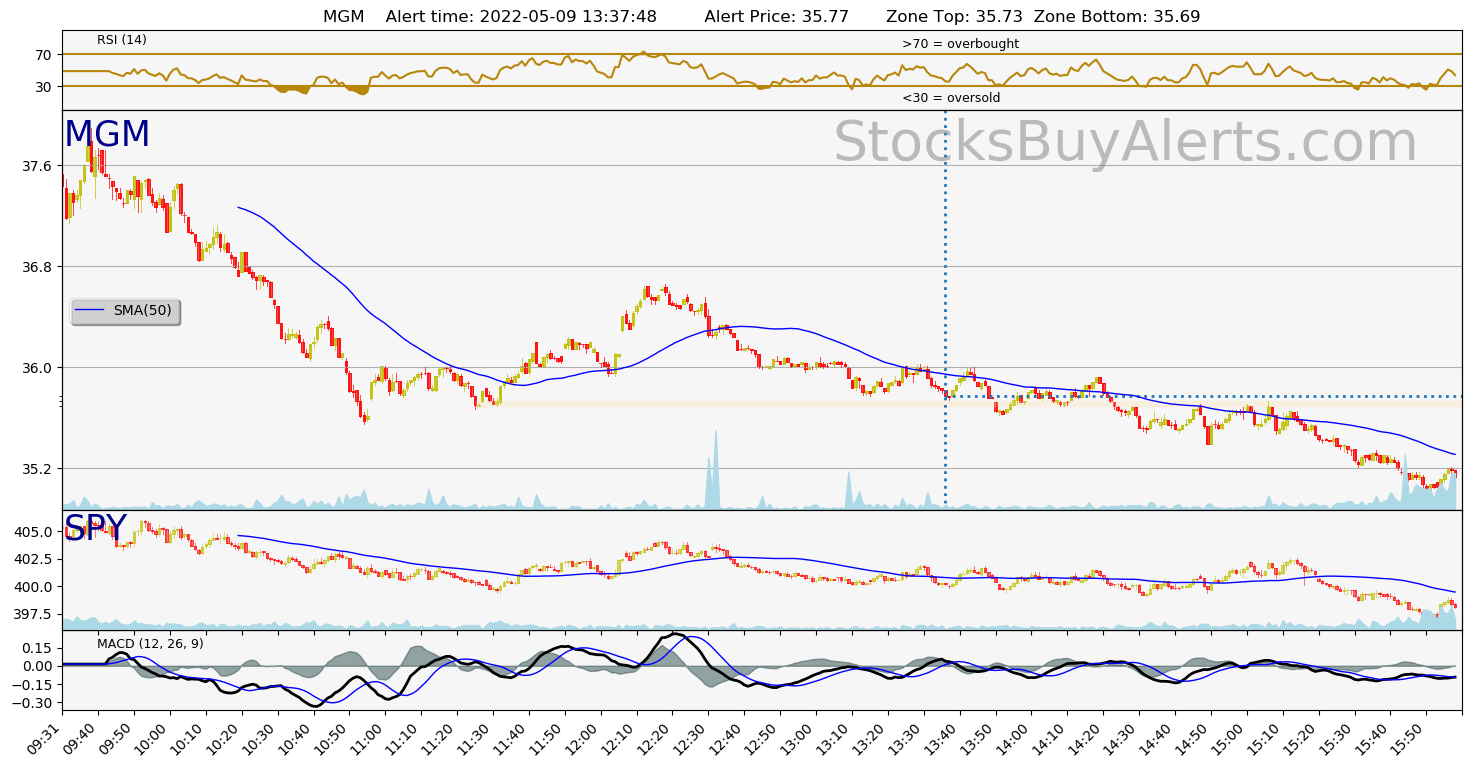Click the 15:00 time axis label
Viewport: 1477px width, 768px height.
tap(1231, 738)
